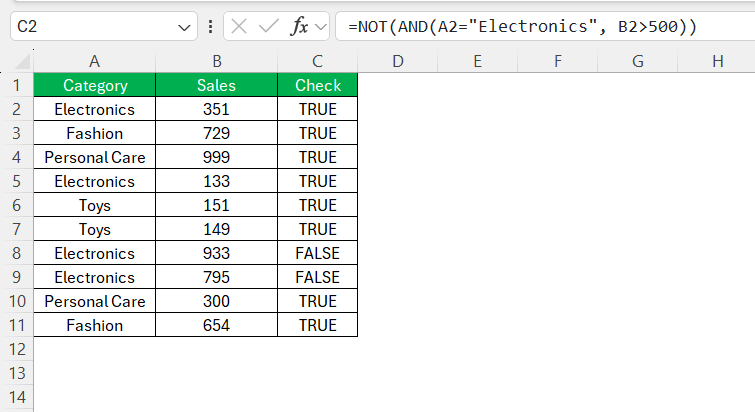755x412 pixels.
Task: Click the Select All corner triangle
Action: coord(23,62)
